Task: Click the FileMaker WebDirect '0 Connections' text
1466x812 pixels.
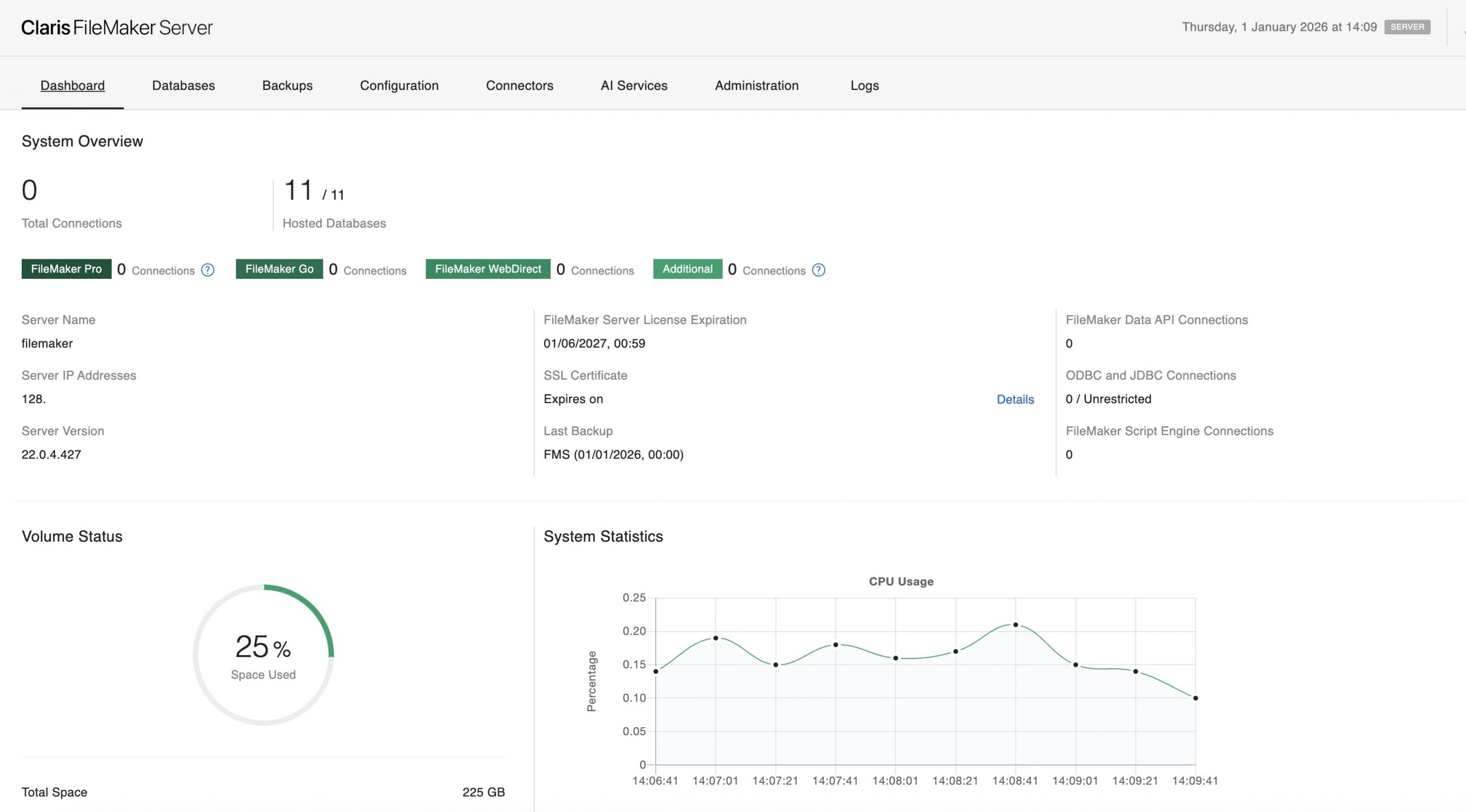Action: point(595,270)
